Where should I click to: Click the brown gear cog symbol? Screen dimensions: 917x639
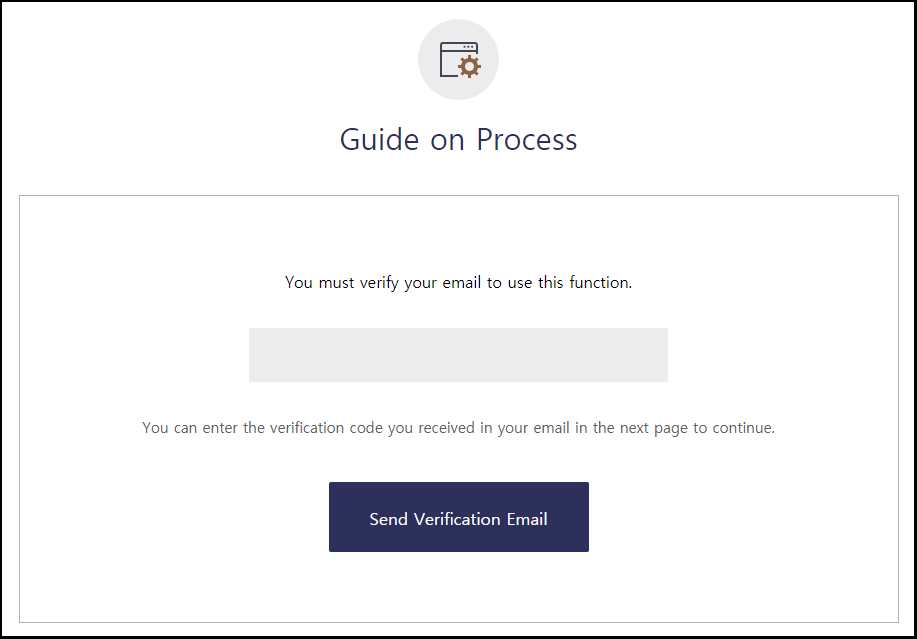point(470,67)
